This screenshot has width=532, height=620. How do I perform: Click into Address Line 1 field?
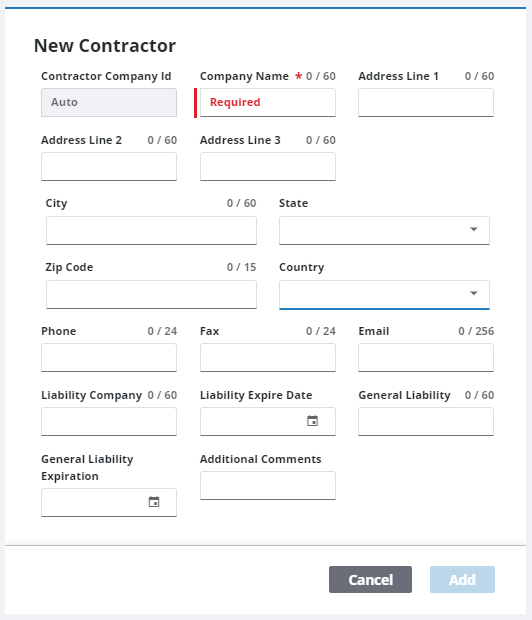pos(426,102)
